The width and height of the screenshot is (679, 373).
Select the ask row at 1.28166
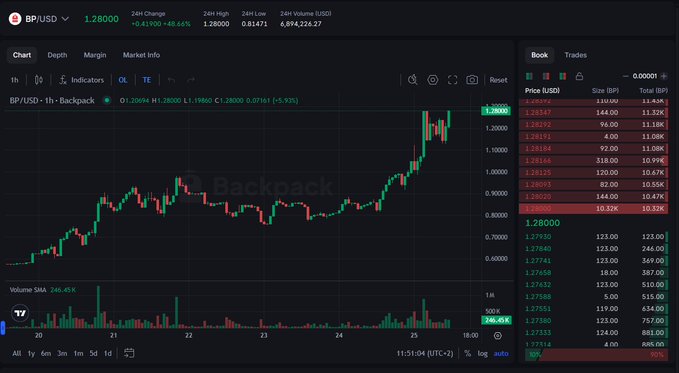594,161
